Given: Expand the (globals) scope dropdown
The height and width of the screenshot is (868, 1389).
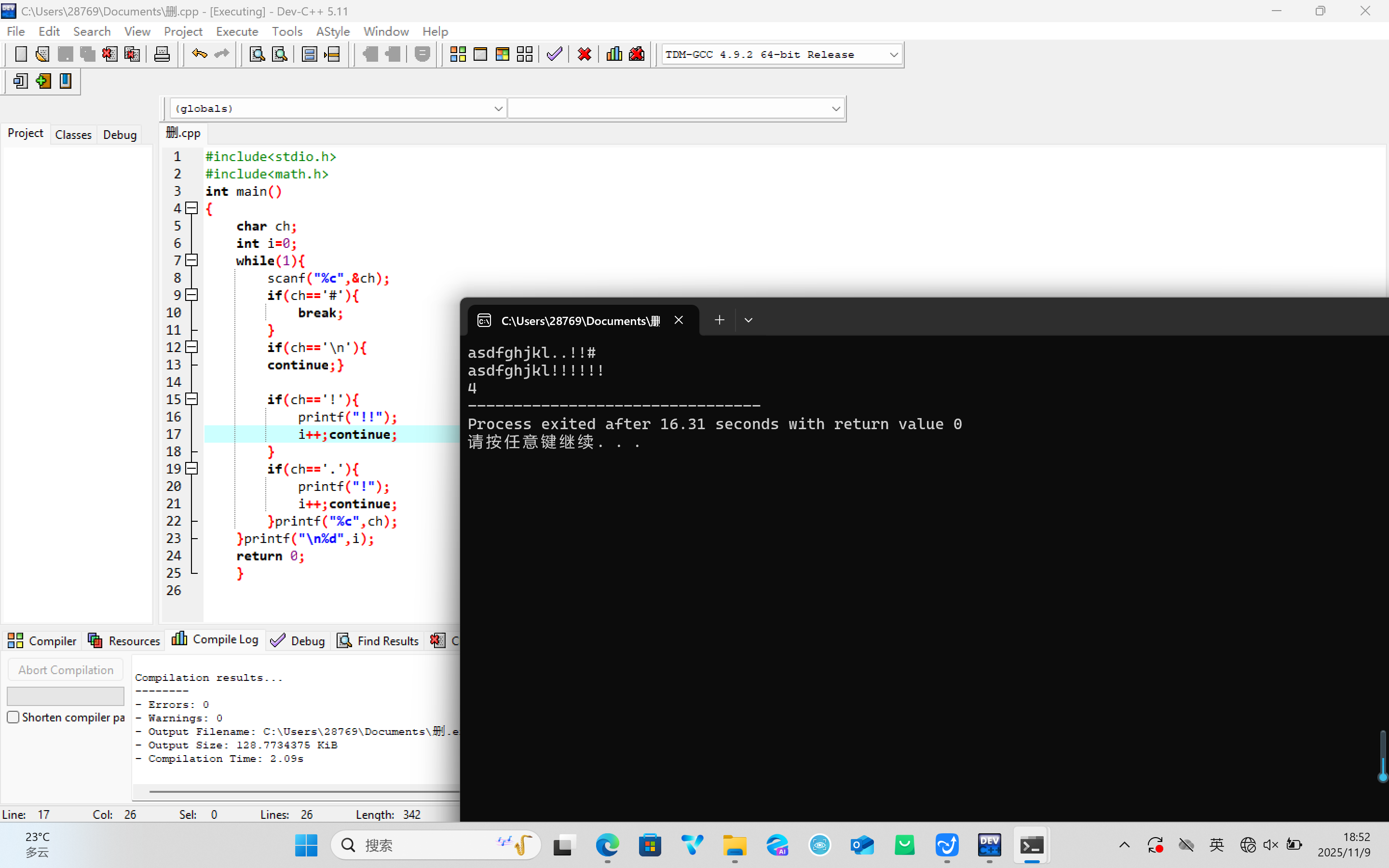Looking at the screenshot, I should pyautogui.click(x=498, y=108).
